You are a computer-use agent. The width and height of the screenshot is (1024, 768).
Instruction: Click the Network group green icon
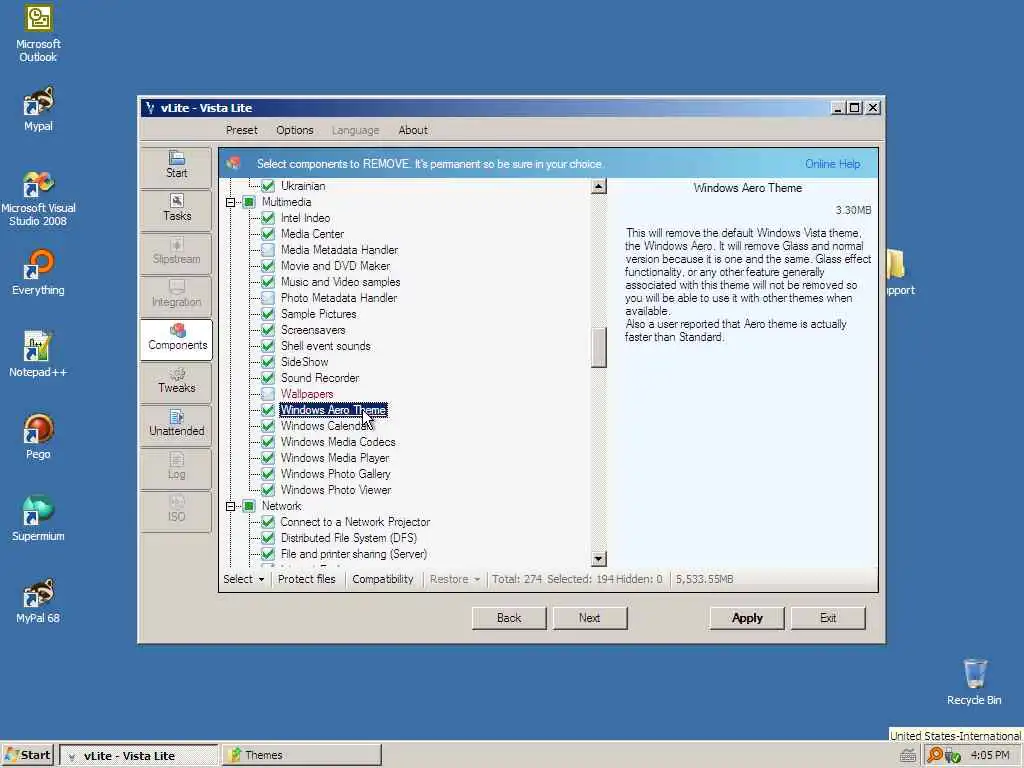(249, 505)
